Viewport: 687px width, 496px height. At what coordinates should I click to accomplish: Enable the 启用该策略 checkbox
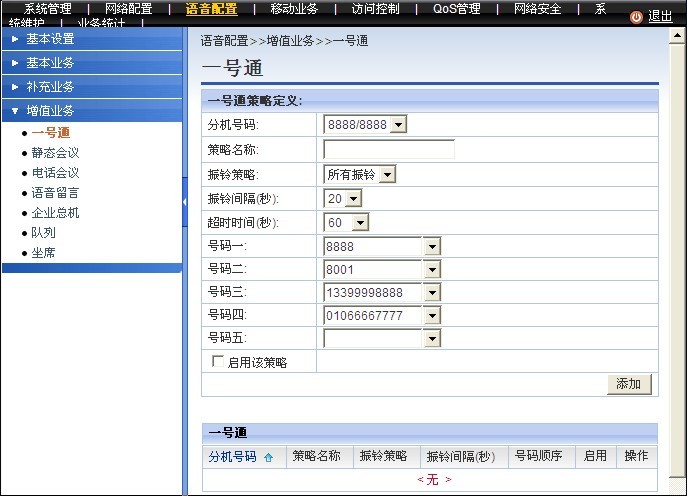218,362
